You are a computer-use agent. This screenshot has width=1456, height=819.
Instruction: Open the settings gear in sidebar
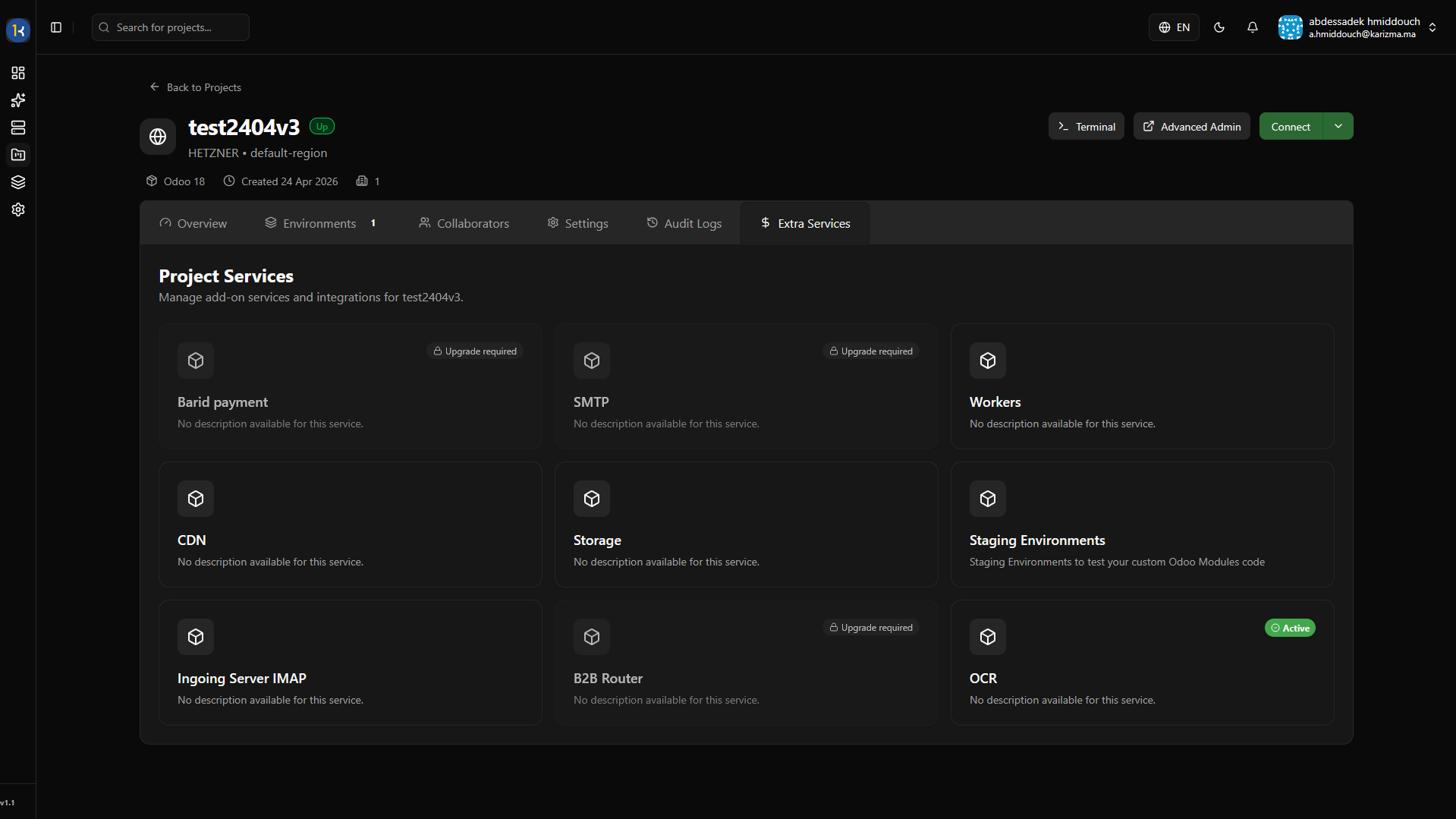18,209
